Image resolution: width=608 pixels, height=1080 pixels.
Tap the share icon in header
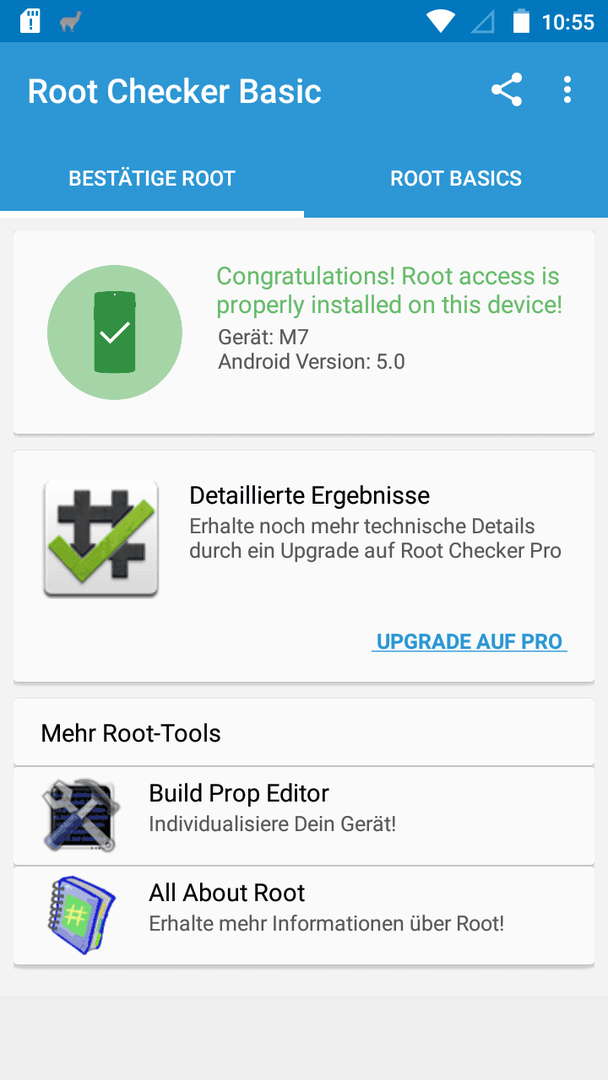coord(506,90)
